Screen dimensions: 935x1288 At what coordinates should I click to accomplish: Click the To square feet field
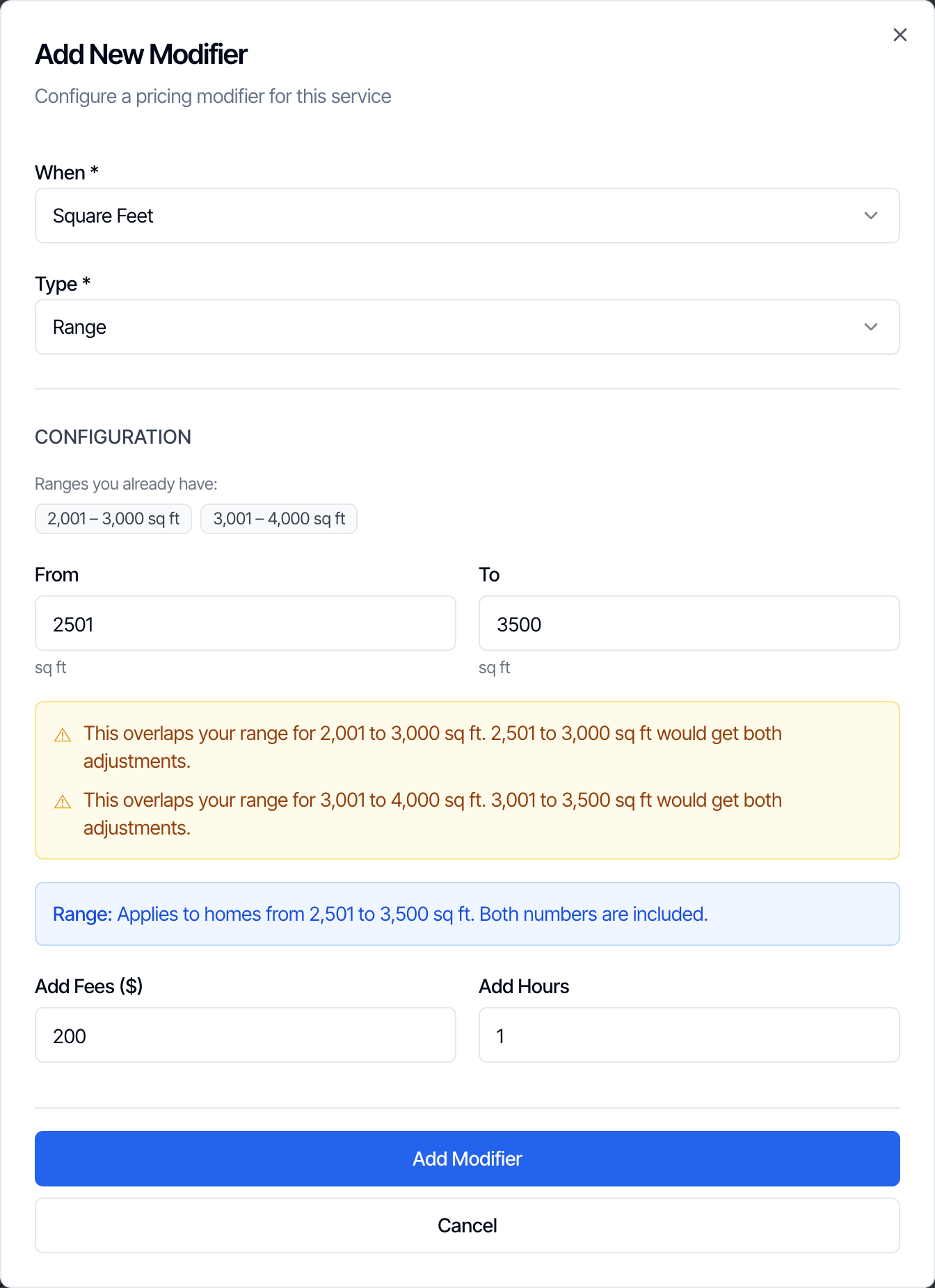pos(689,623)
